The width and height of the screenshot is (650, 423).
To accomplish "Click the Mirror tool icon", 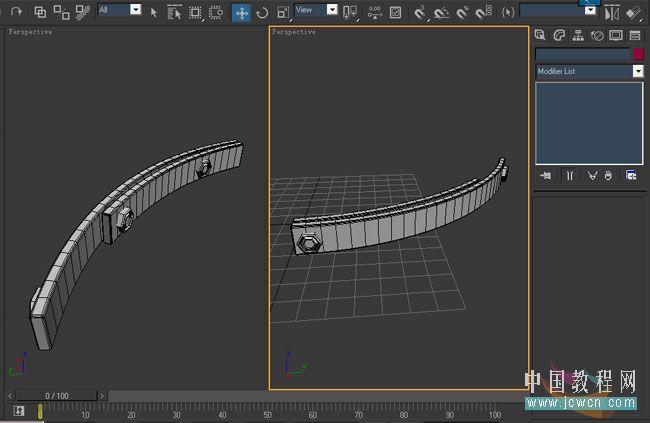I will [x=612, y=13].
